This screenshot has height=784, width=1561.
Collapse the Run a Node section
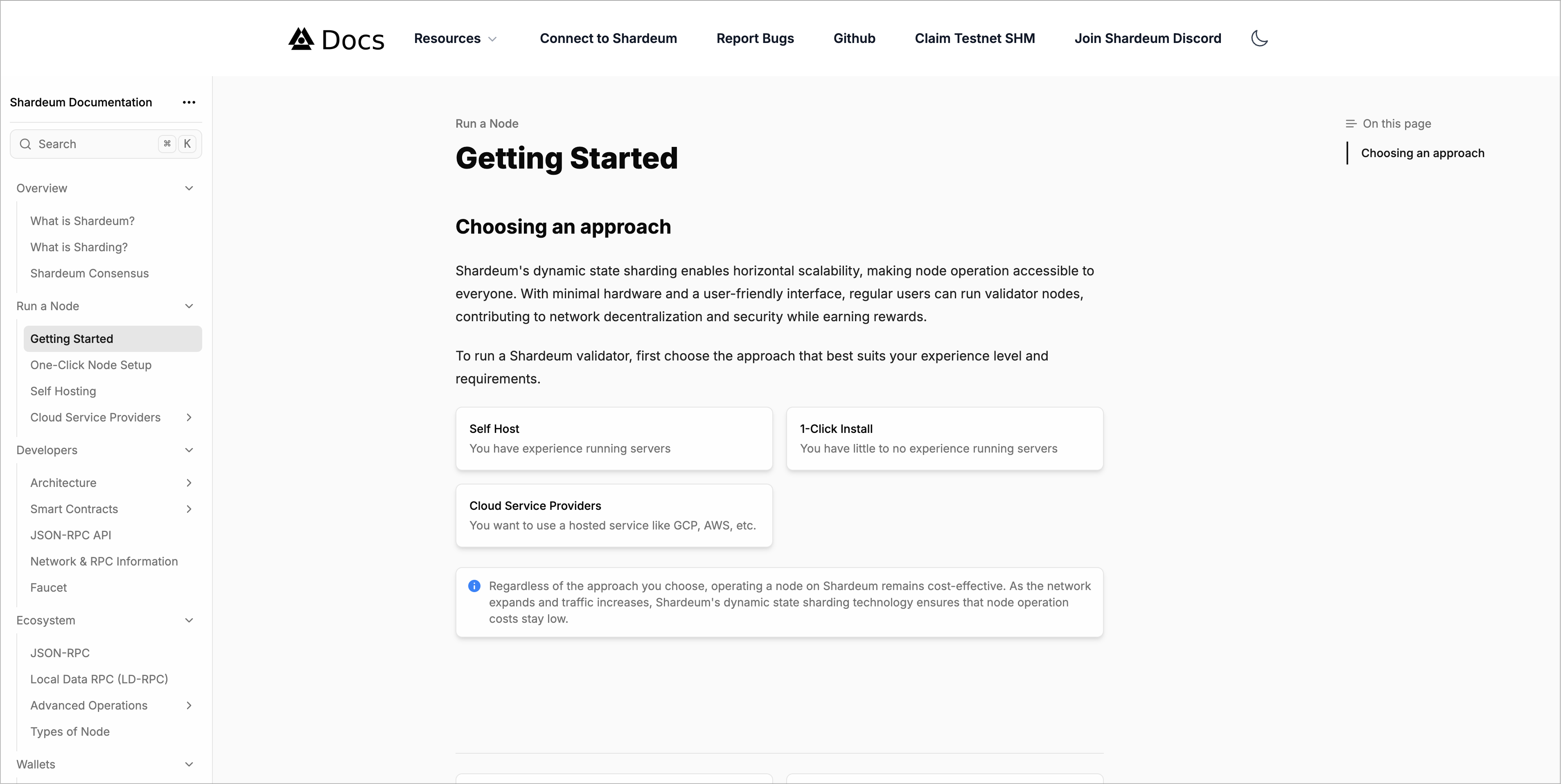pyautogui.click(x=189, y=306)
